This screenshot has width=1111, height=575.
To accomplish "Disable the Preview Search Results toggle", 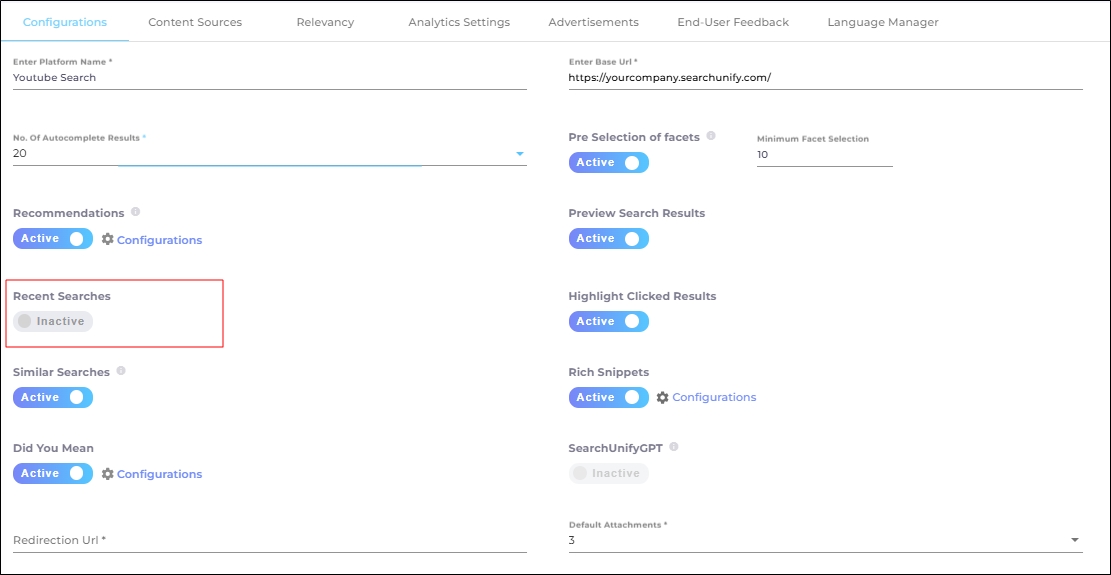I will [x=608, y=239].
